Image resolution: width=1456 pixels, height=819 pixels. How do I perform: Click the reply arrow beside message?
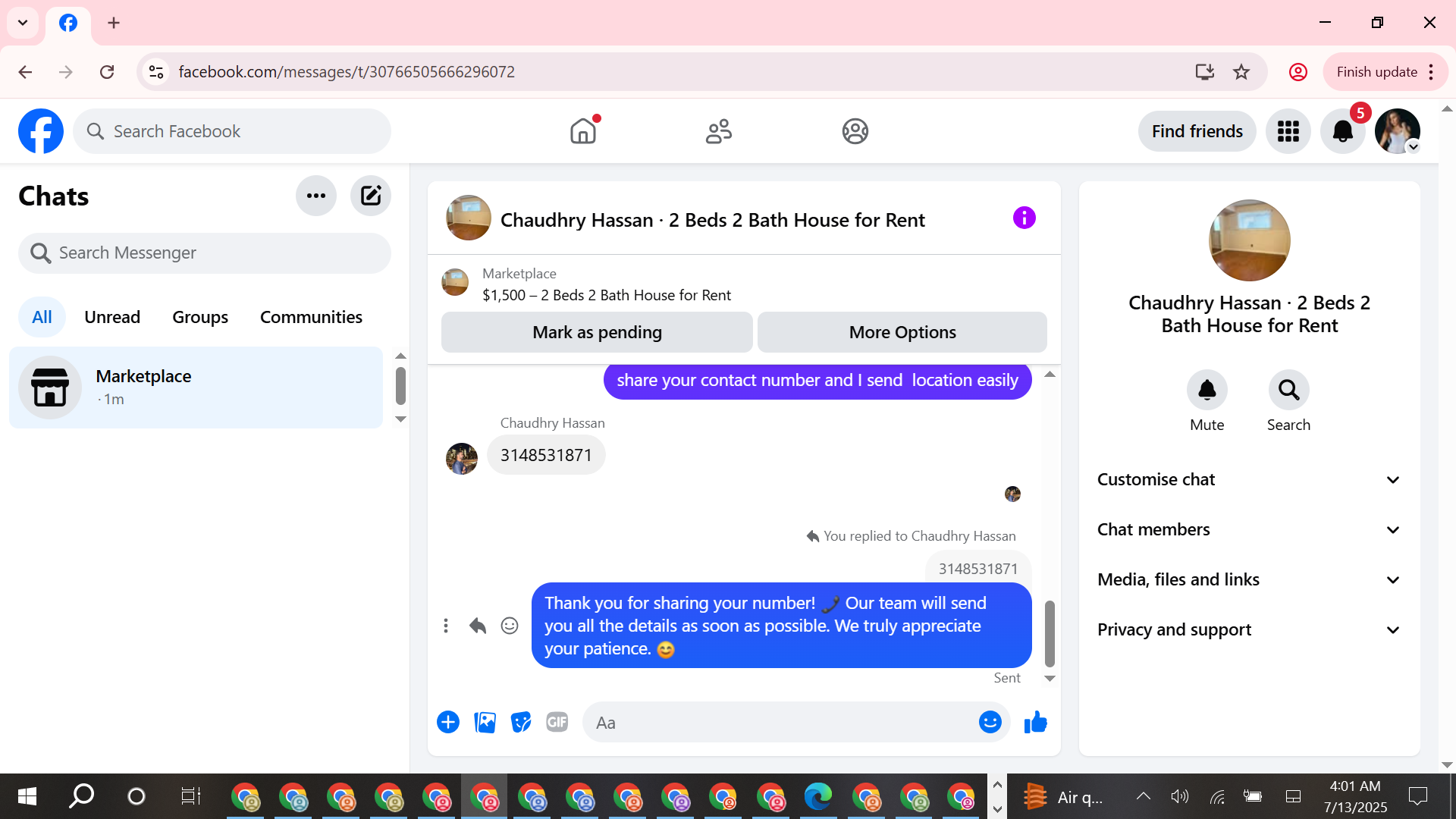tap(478, 626)
